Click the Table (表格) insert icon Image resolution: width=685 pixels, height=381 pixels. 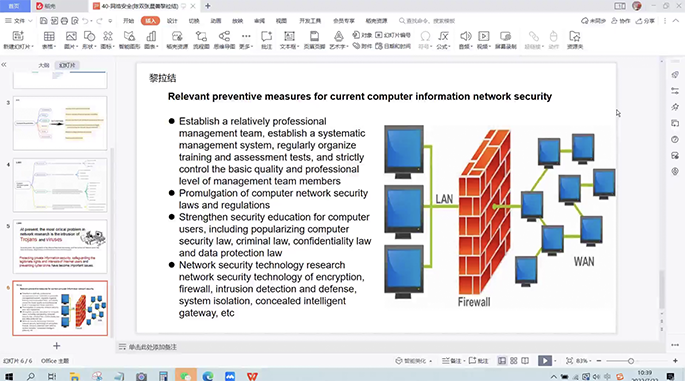[x=49, y=40]
